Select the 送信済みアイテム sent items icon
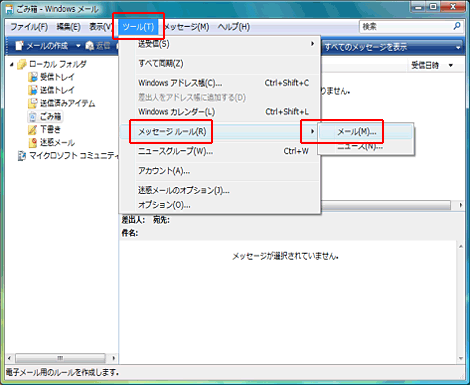This screenshot has width=470, height=385. pyautogui.click(x=33, y=103)
